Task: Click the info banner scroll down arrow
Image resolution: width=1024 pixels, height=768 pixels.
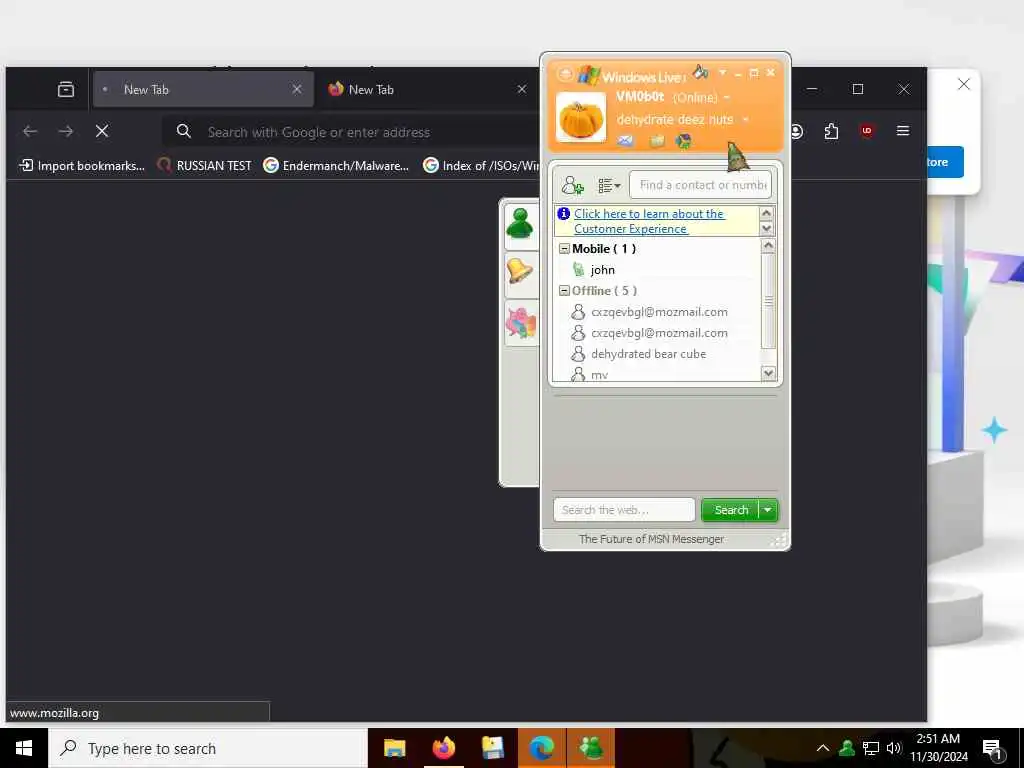Action: pyautogui.click(x=767, y=228)
